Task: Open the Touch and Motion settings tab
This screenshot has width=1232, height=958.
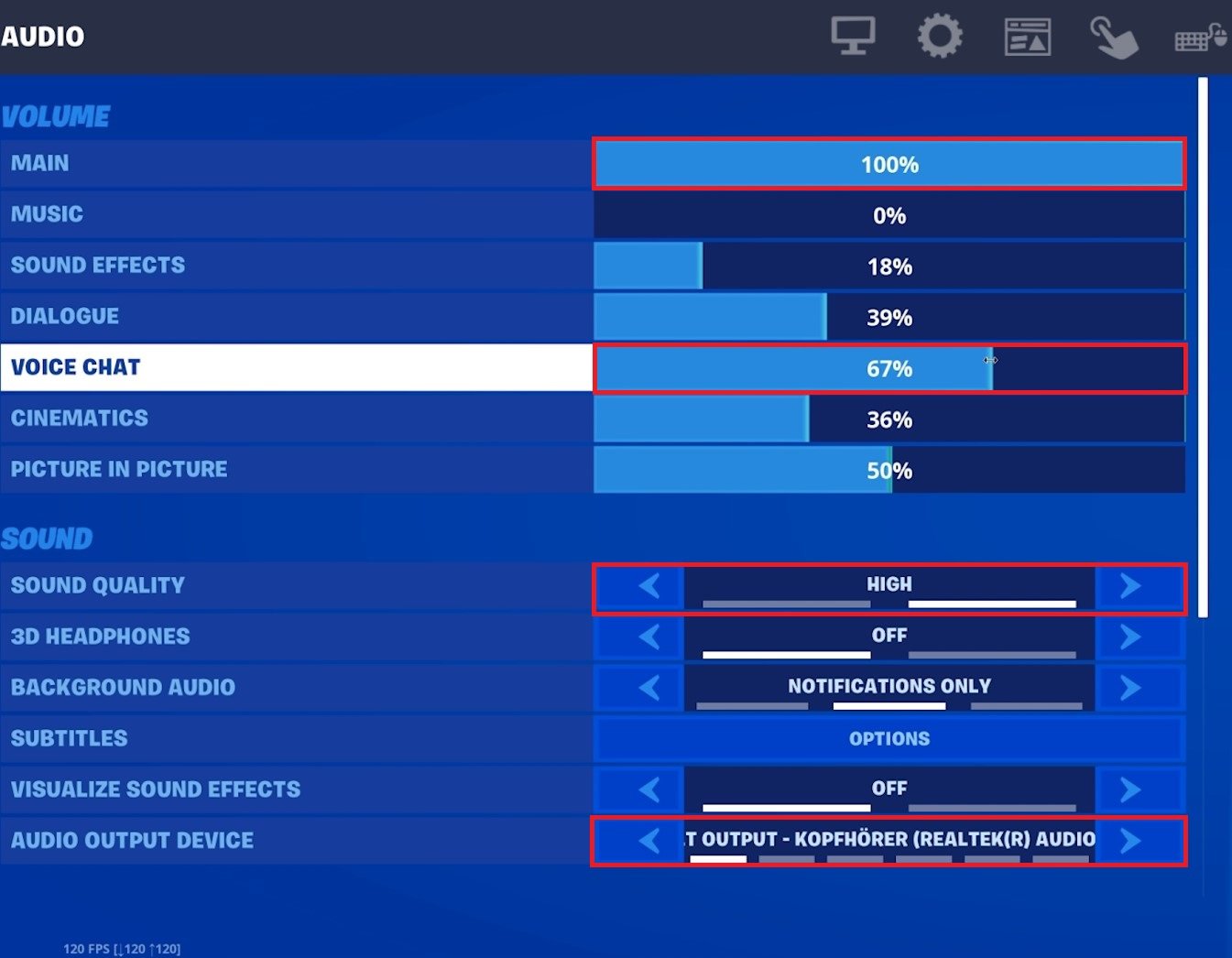Action: [x=1113, y=38]
